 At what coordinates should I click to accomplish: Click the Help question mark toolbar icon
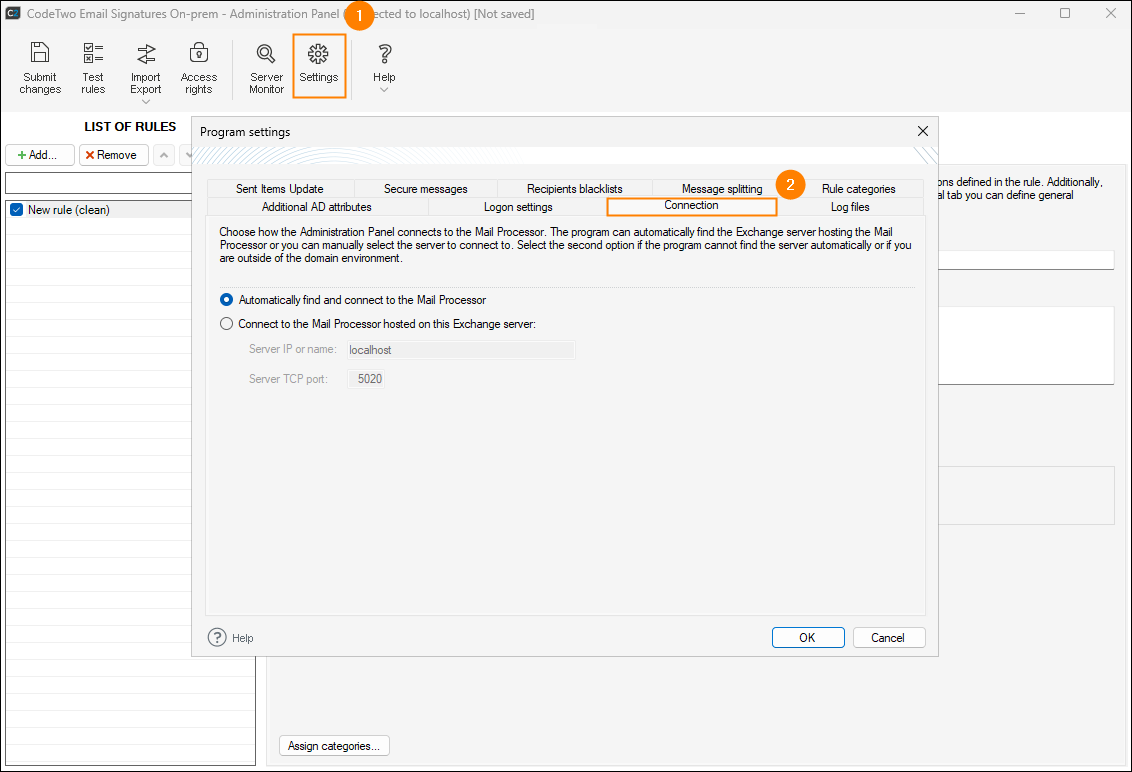(x=384, y=55)
